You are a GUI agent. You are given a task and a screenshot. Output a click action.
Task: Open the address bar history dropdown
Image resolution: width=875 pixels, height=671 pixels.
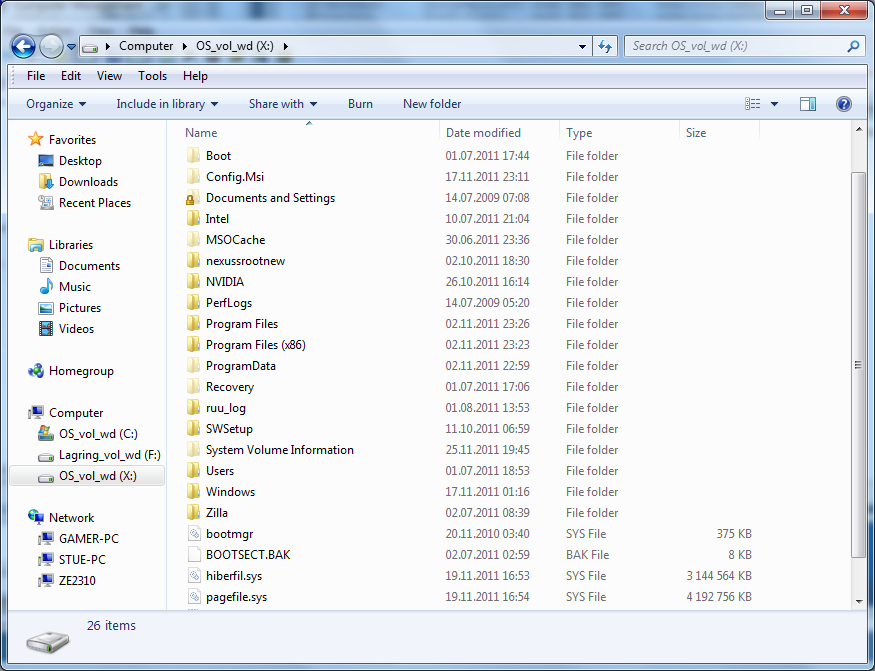click(x=582, y=46)
